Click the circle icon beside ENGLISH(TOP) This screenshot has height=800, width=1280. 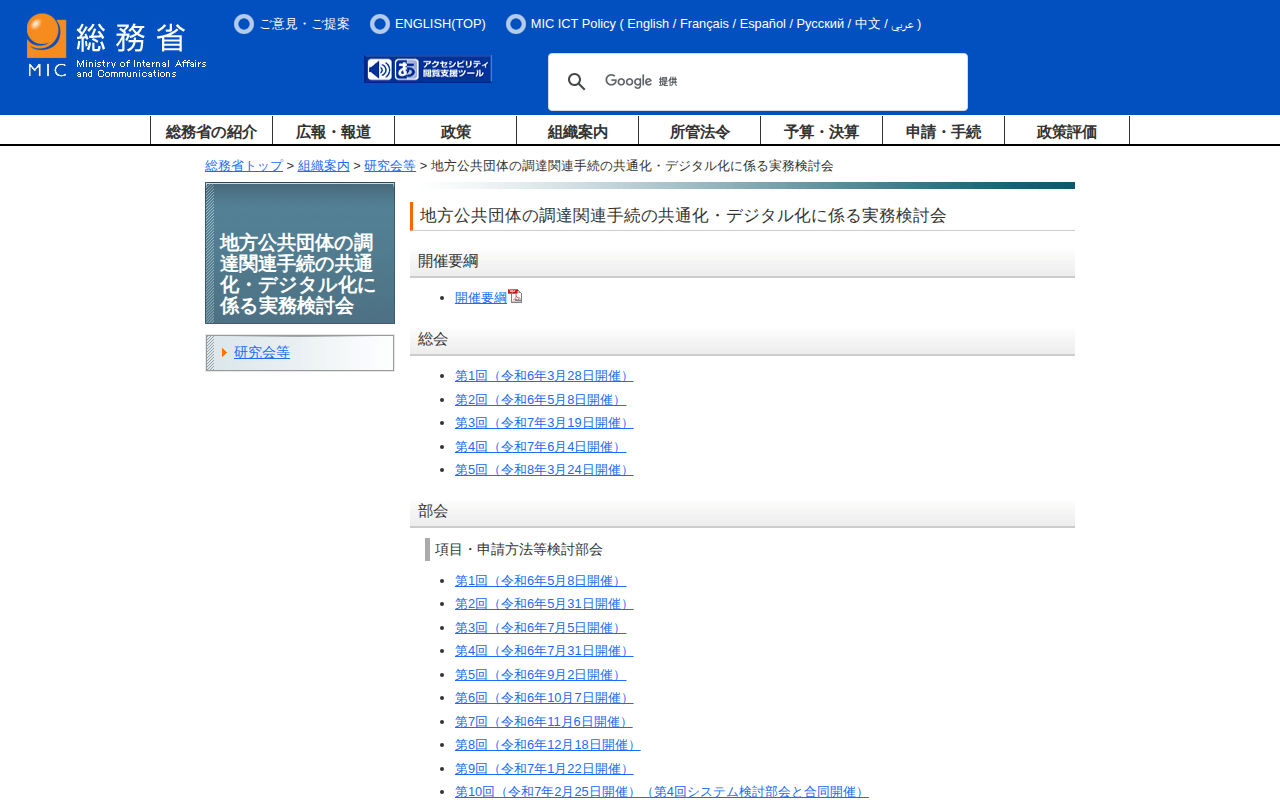click(380, 24)
